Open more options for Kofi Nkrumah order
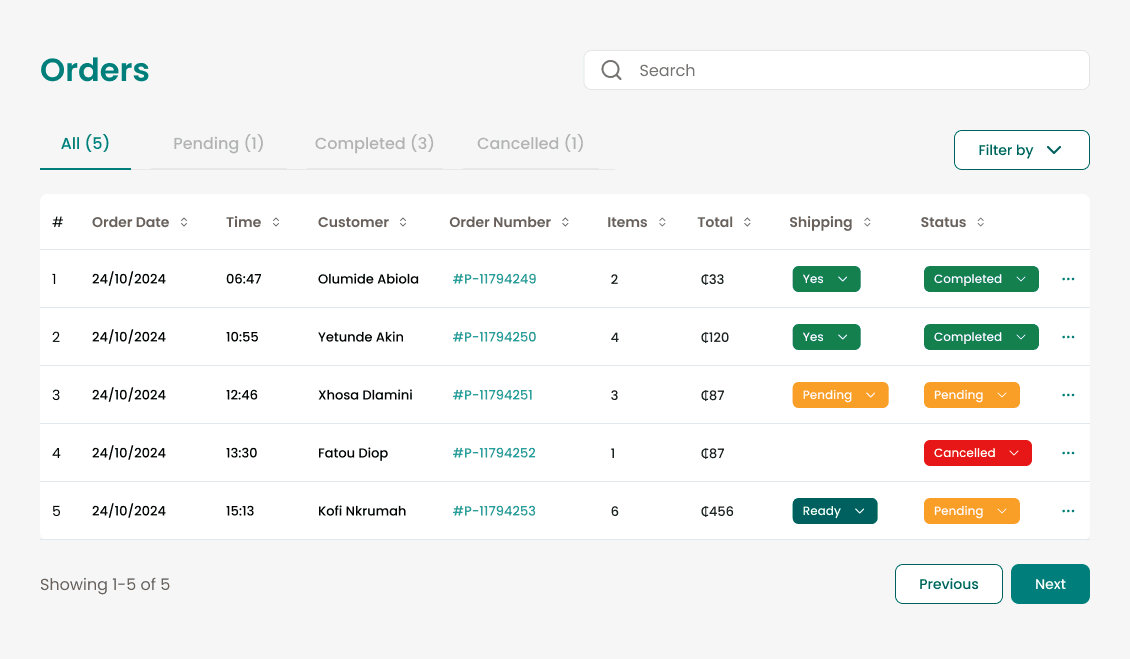This screenshot has height=659, width=1130. pyautogui.click(x=1068, y=511)
